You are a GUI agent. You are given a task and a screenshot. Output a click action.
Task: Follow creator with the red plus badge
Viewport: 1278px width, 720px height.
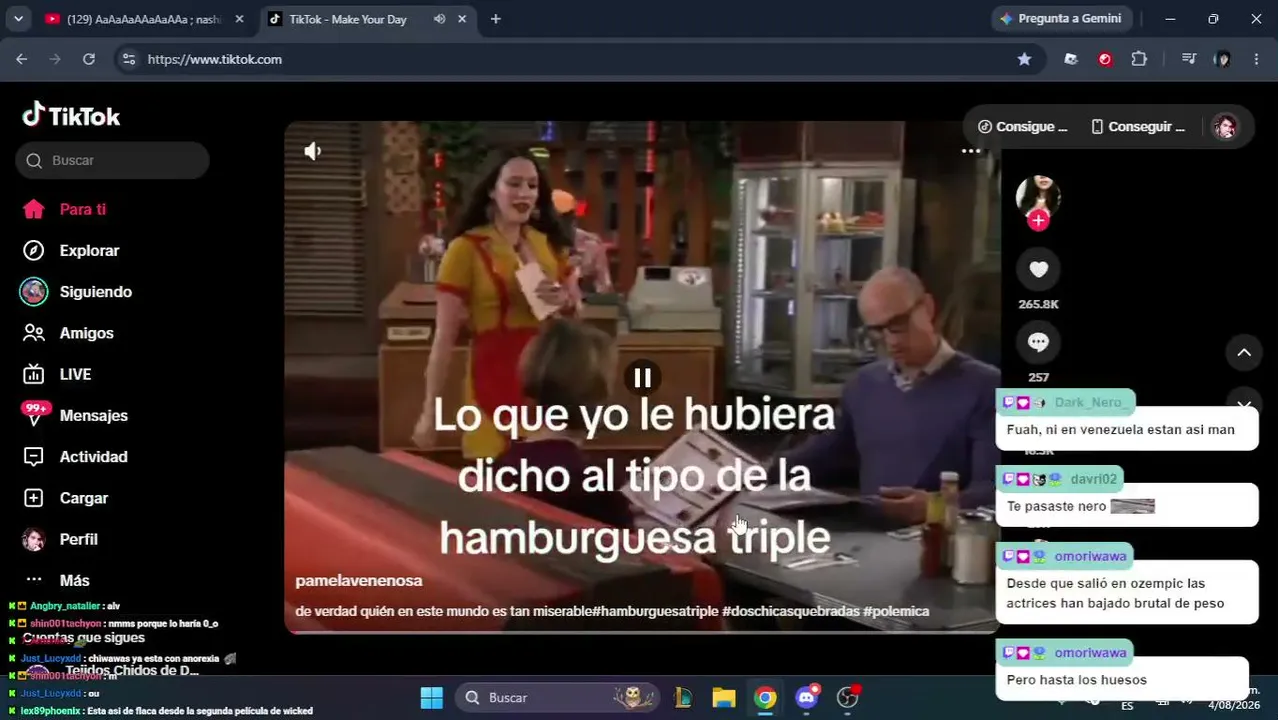1038,220
